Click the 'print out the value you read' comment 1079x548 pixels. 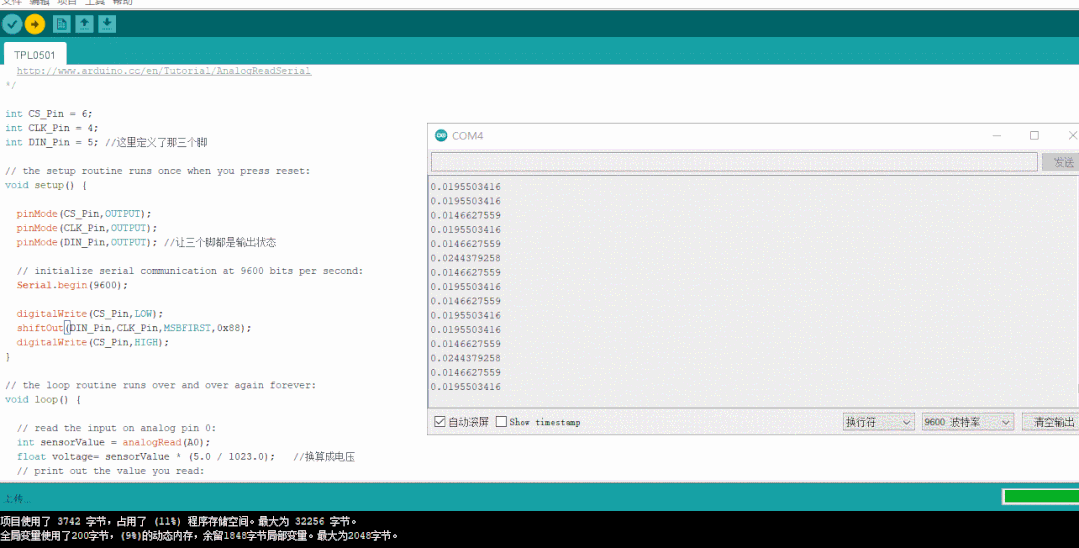coord(111,471)
